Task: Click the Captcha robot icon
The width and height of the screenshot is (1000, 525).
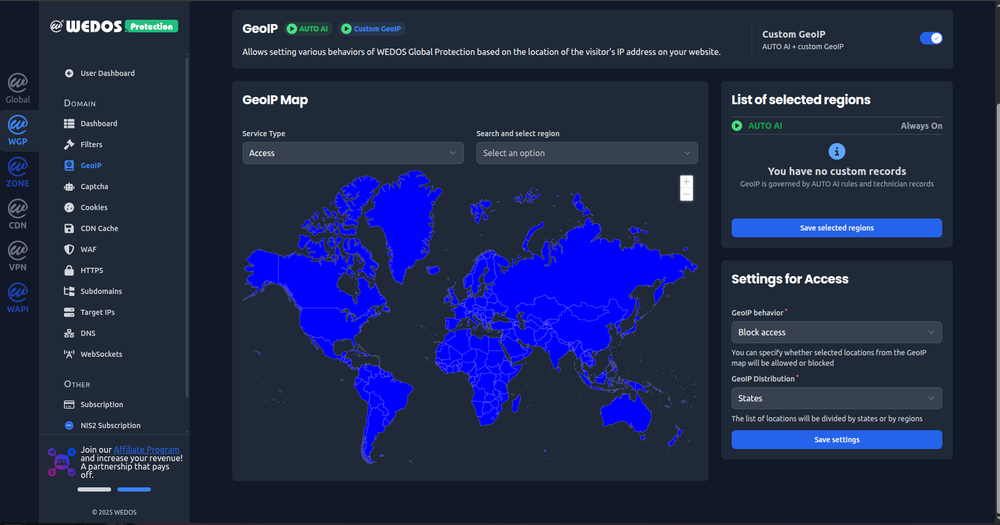Action: 69,187
